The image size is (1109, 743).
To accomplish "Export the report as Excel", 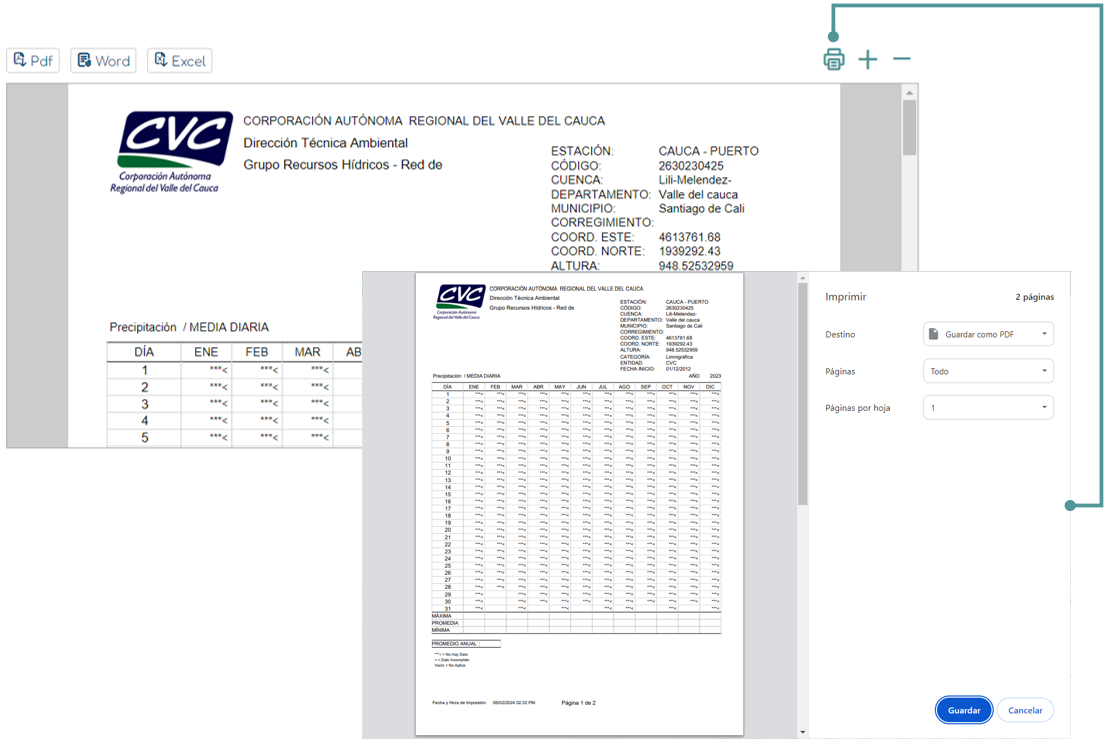I will coord(180,61).
